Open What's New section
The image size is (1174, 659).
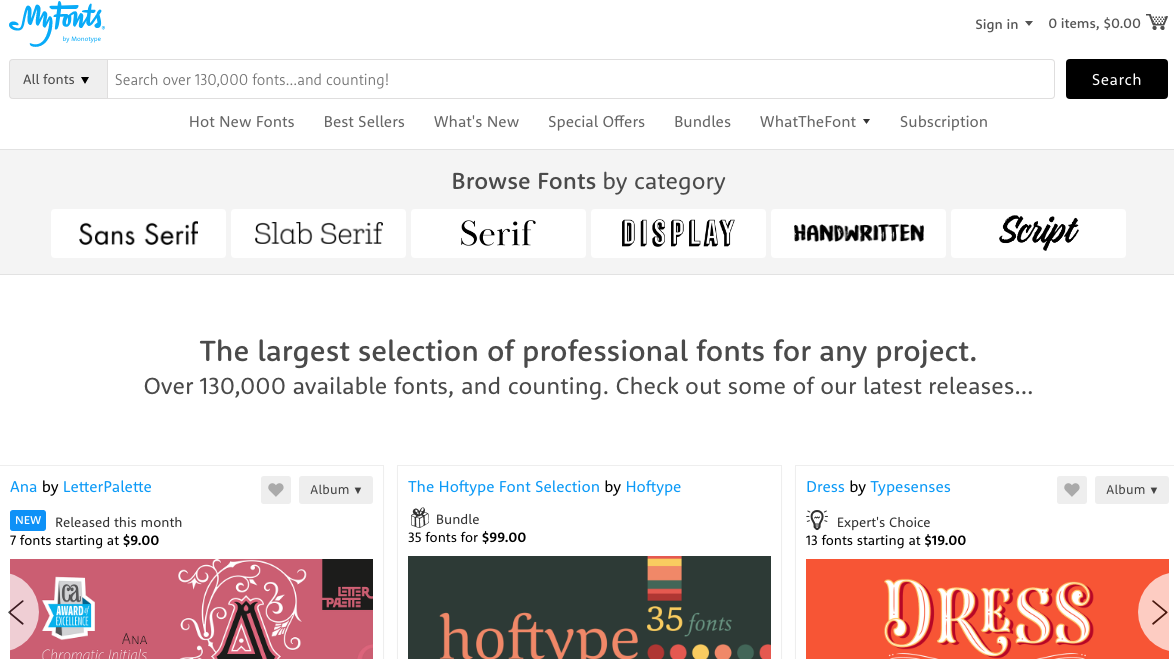coord(476,121)
